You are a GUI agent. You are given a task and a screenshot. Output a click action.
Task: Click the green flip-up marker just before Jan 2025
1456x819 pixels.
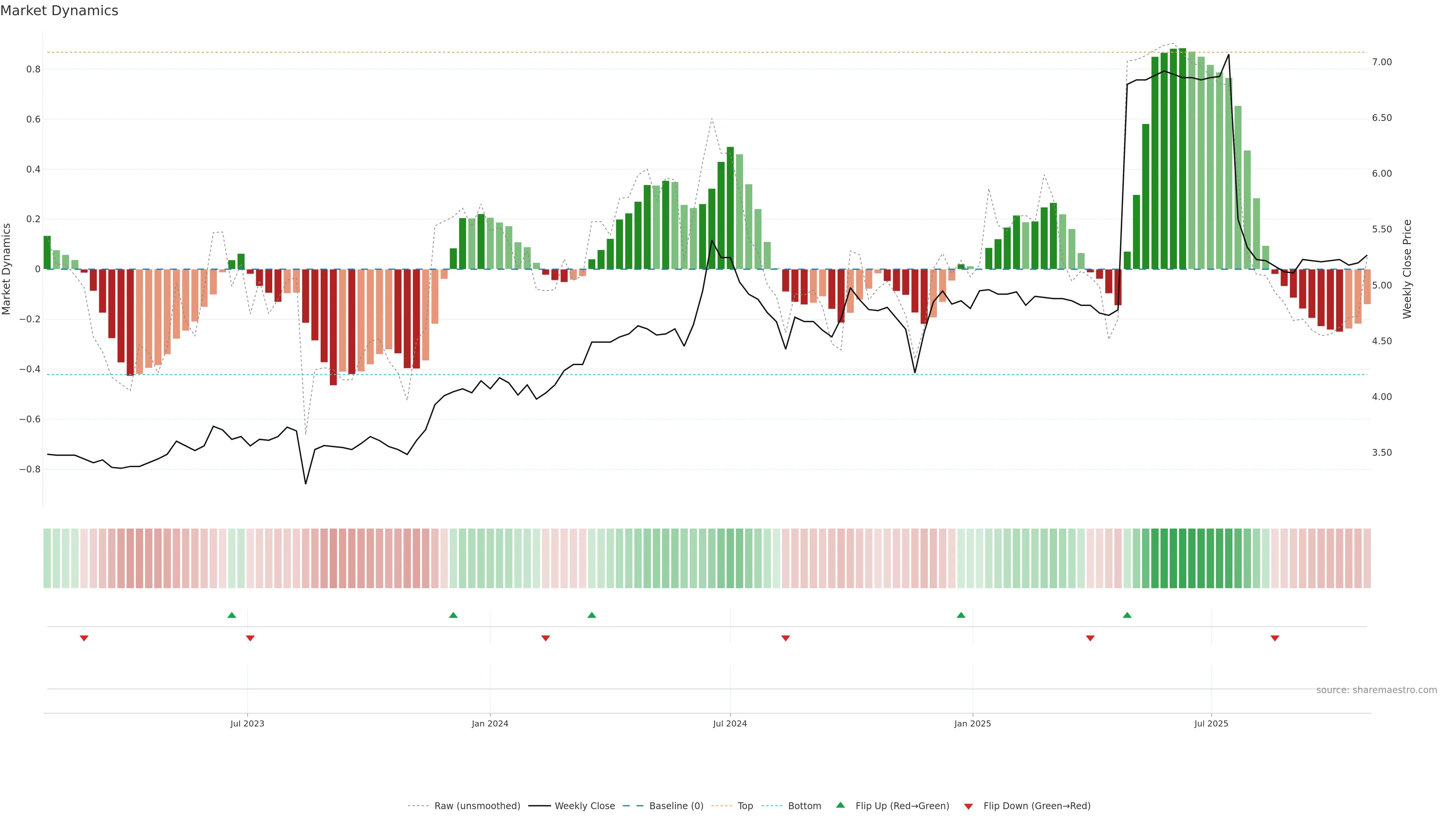(x=961, y=615)
